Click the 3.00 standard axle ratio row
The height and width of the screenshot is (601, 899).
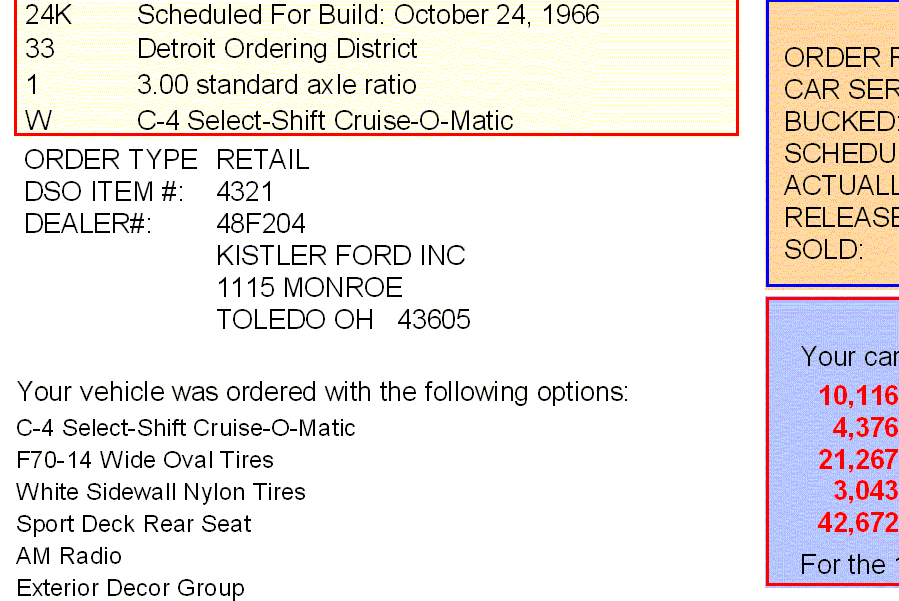click(x=376, y=85)
